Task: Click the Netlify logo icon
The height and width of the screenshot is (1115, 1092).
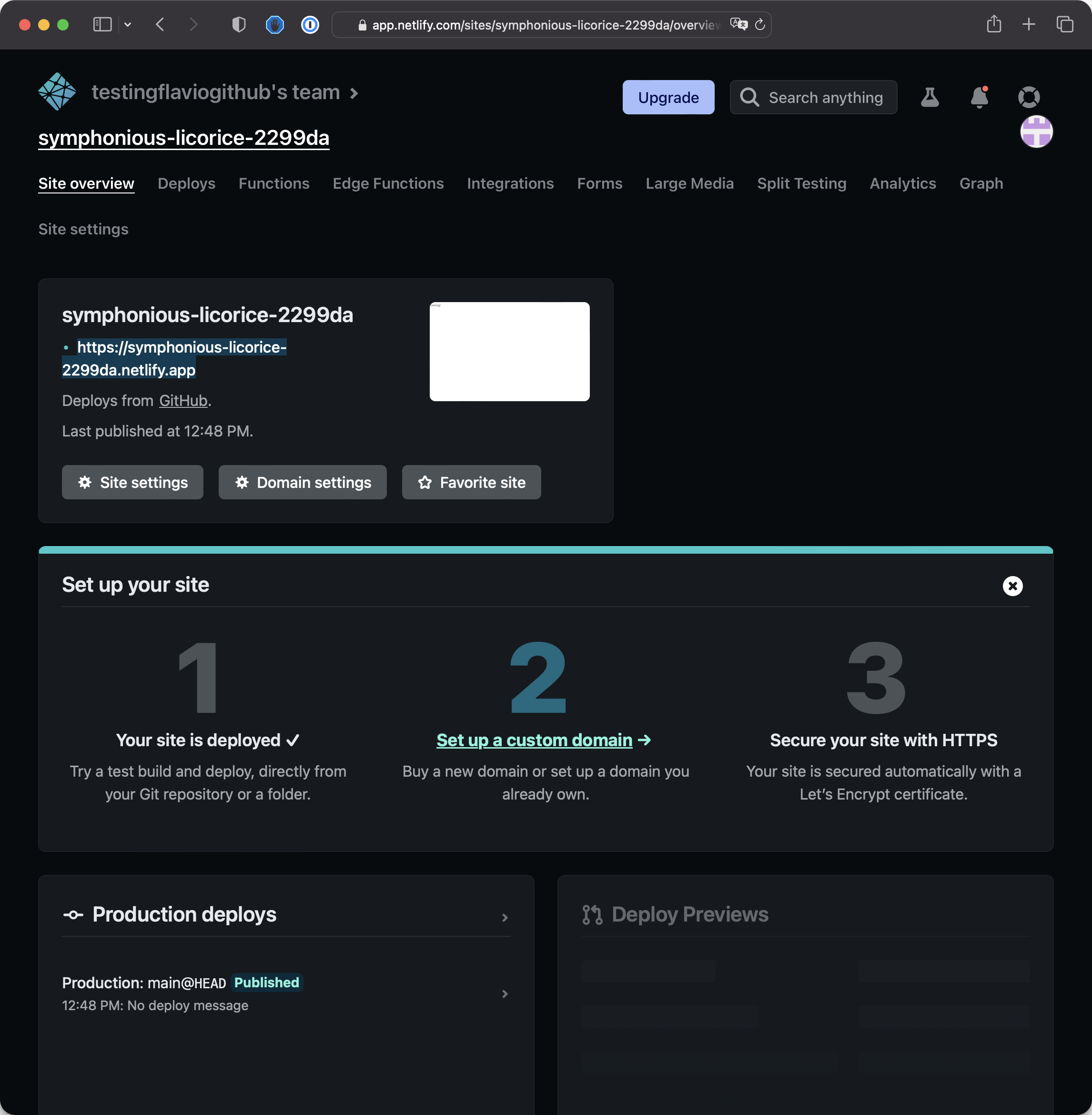Action: (57, 91)
